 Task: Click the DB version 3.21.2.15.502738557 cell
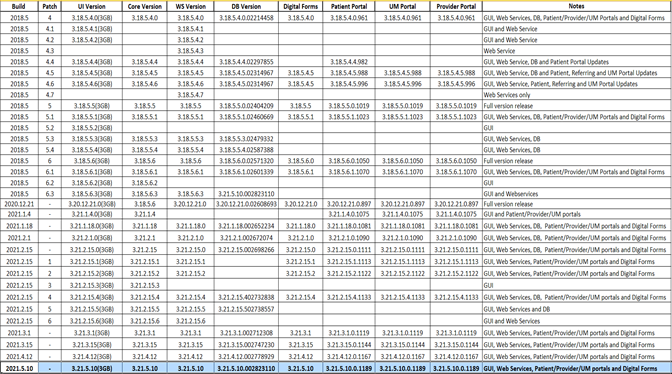point(246,309)
